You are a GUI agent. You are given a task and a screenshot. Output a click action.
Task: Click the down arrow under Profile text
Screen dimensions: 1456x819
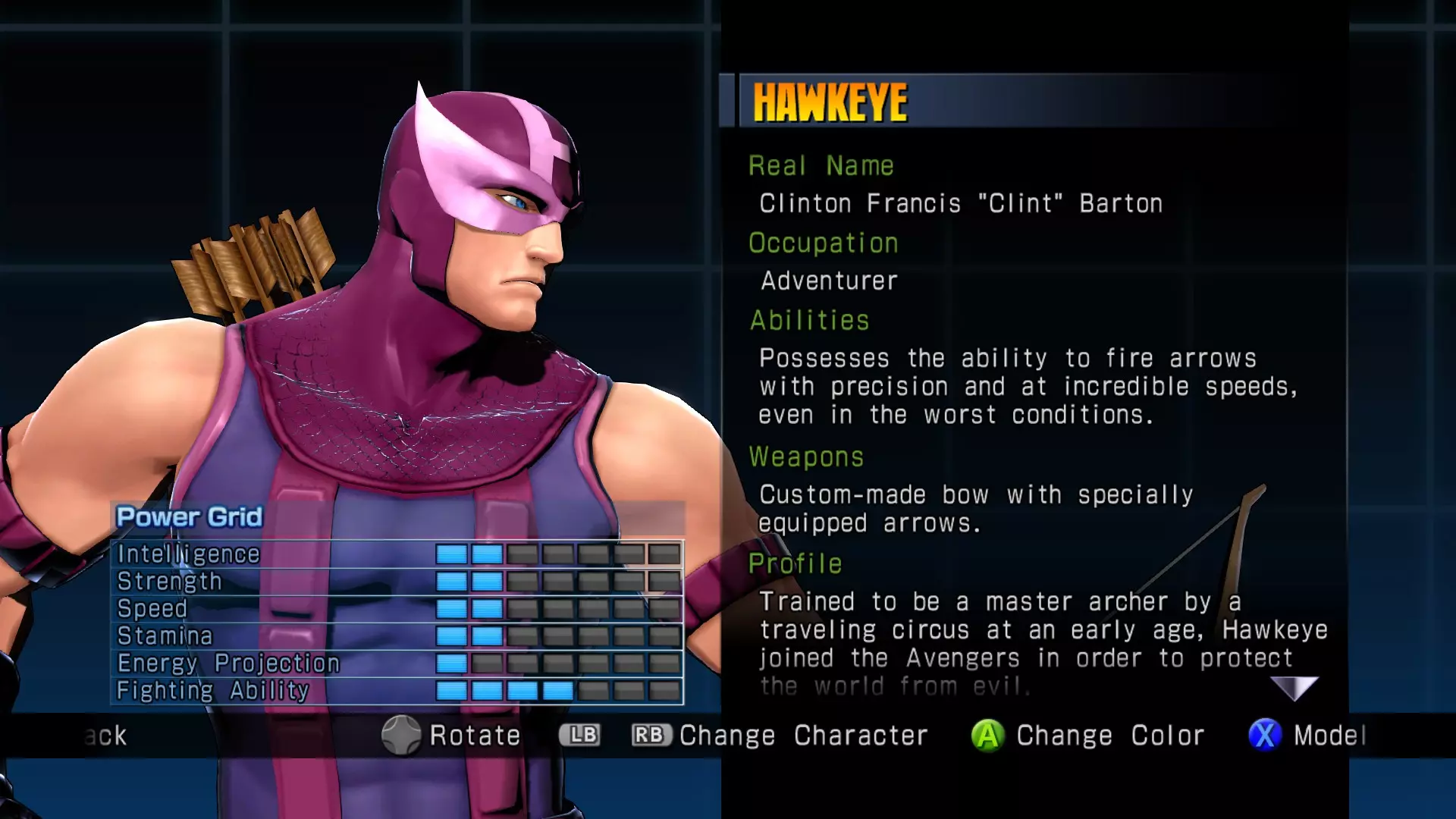tap(1294, 688)
